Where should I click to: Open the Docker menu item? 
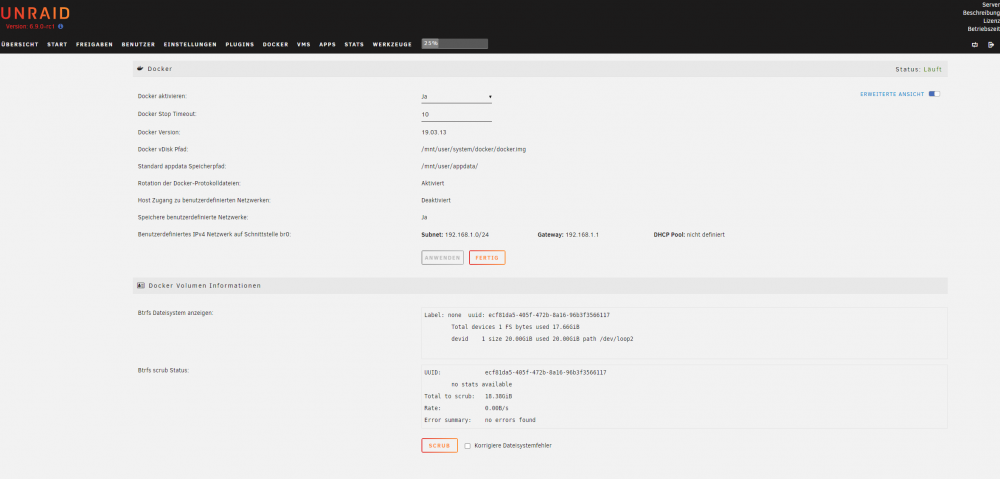(x=276, y=45)
